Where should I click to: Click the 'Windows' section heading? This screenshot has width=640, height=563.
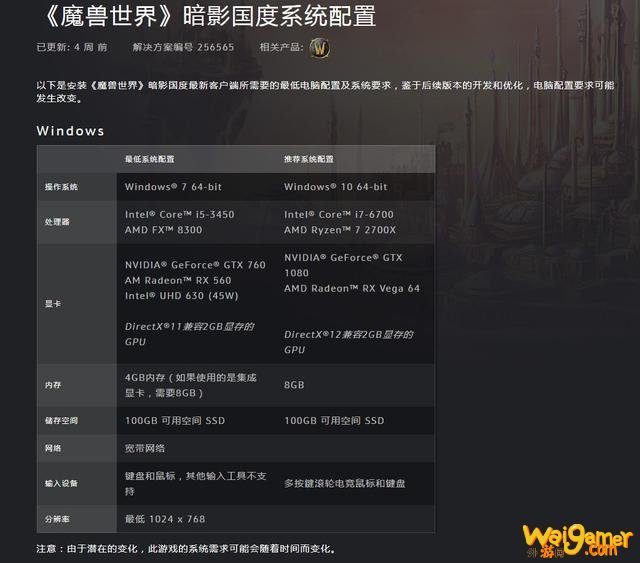tap(70, 131)
